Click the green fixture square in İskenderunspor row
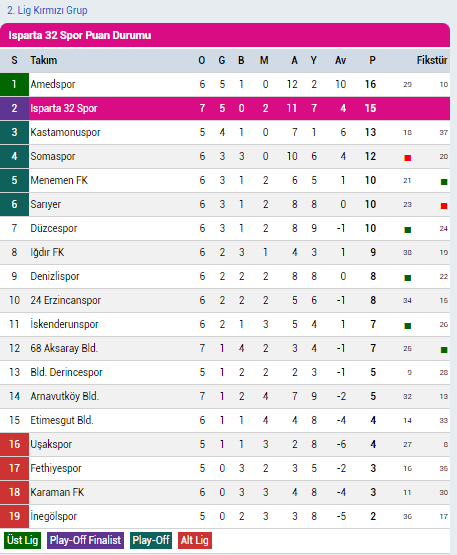 click(407, 326)
